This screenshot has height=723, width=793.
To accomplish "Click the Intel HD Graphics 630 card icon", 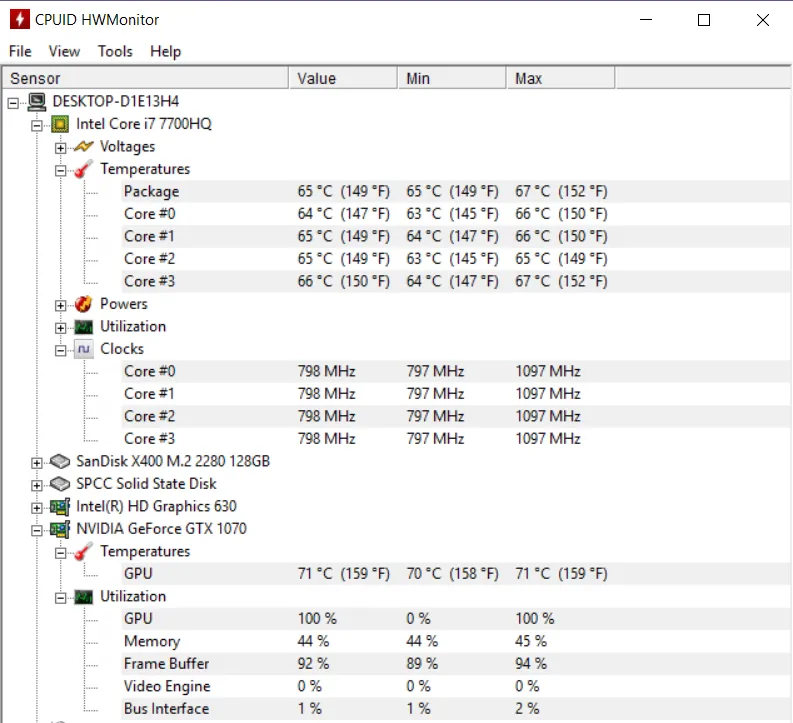I will (x=60, y=507).
